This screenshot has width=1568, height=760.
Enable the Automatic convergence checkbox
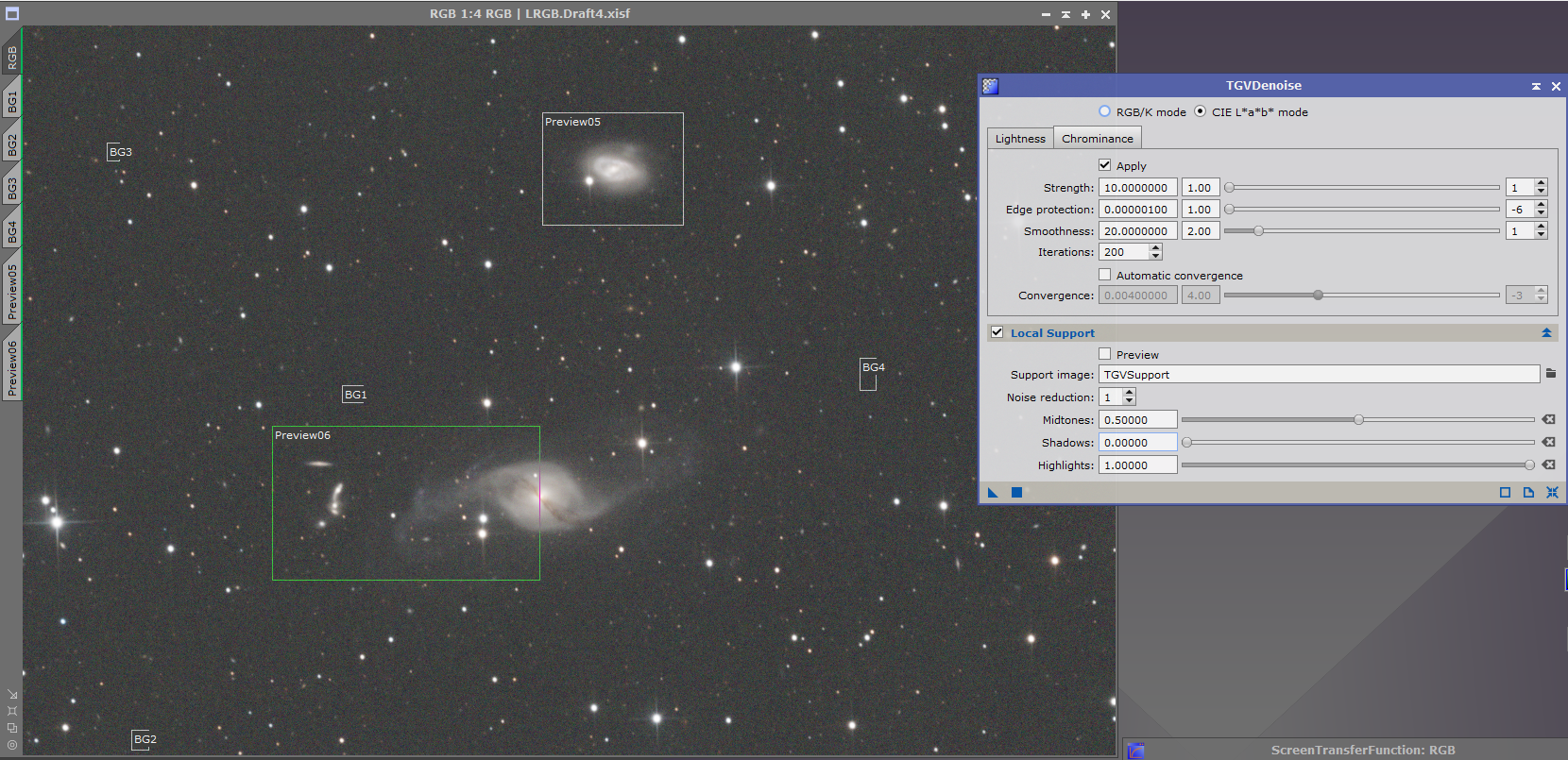1104,275
